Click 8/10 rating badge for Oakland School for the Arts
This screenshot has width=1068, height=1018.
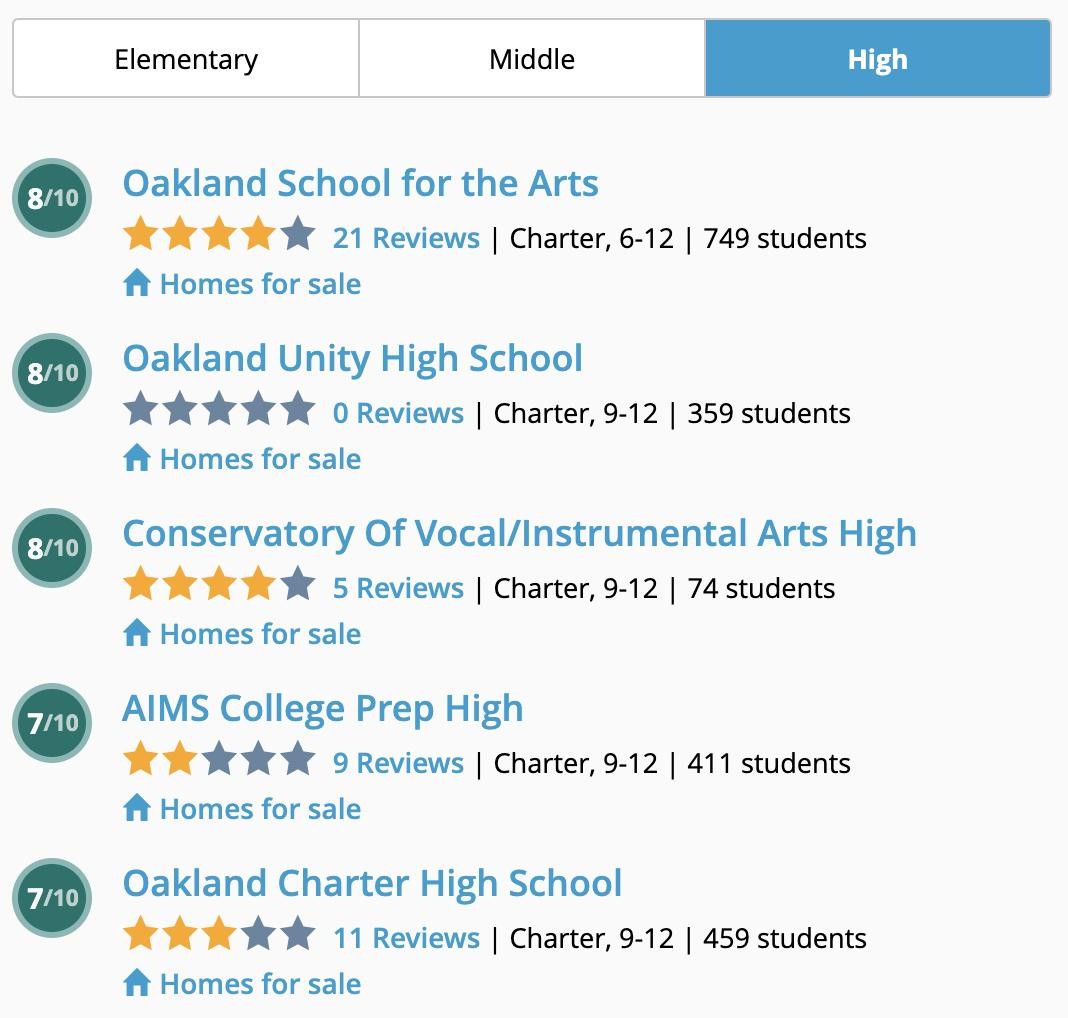point(52,198)
